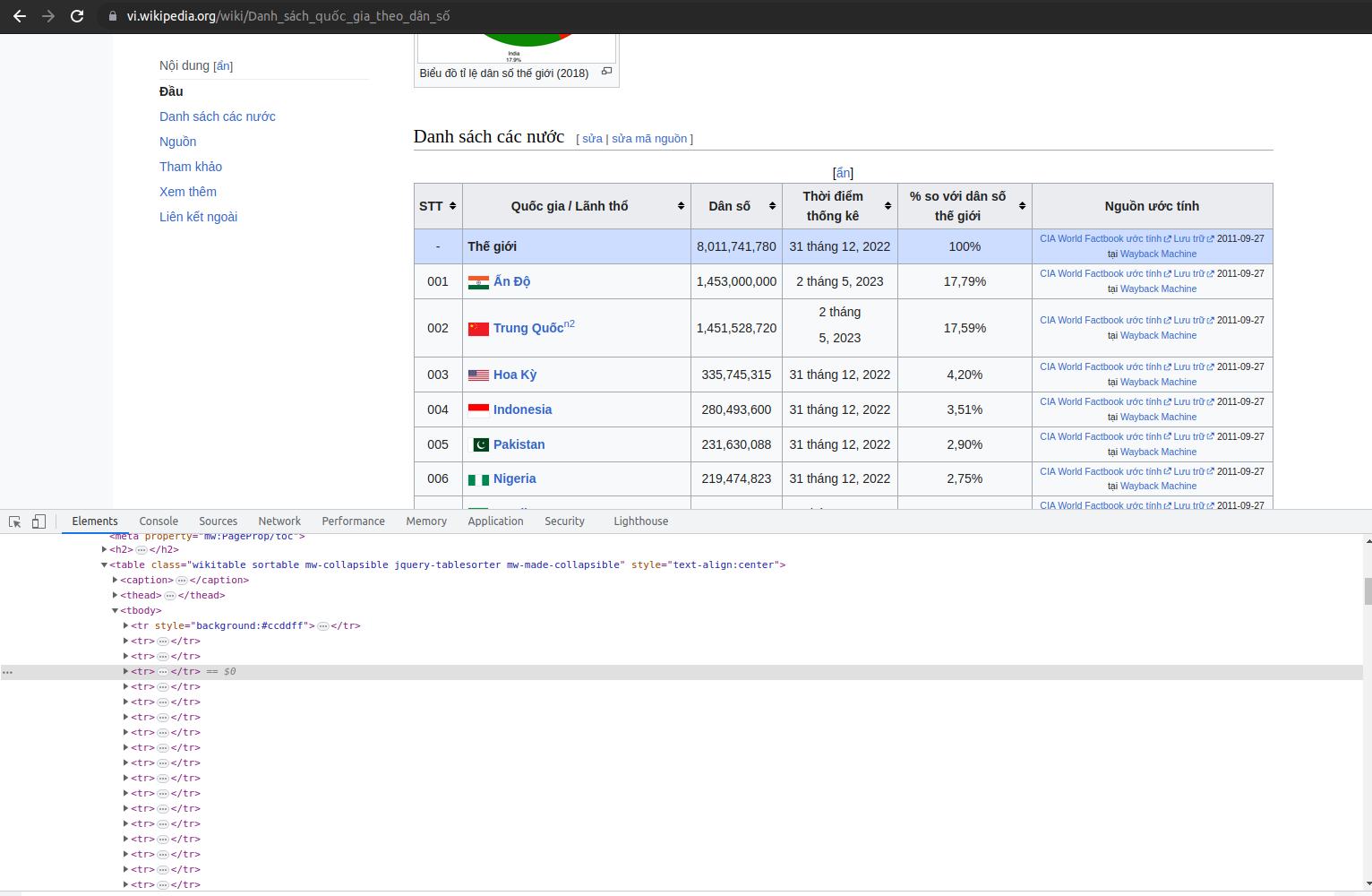Collapse the country table using [ẩn] above it
The image size is (1372, 896).
[x=843, y=173]
